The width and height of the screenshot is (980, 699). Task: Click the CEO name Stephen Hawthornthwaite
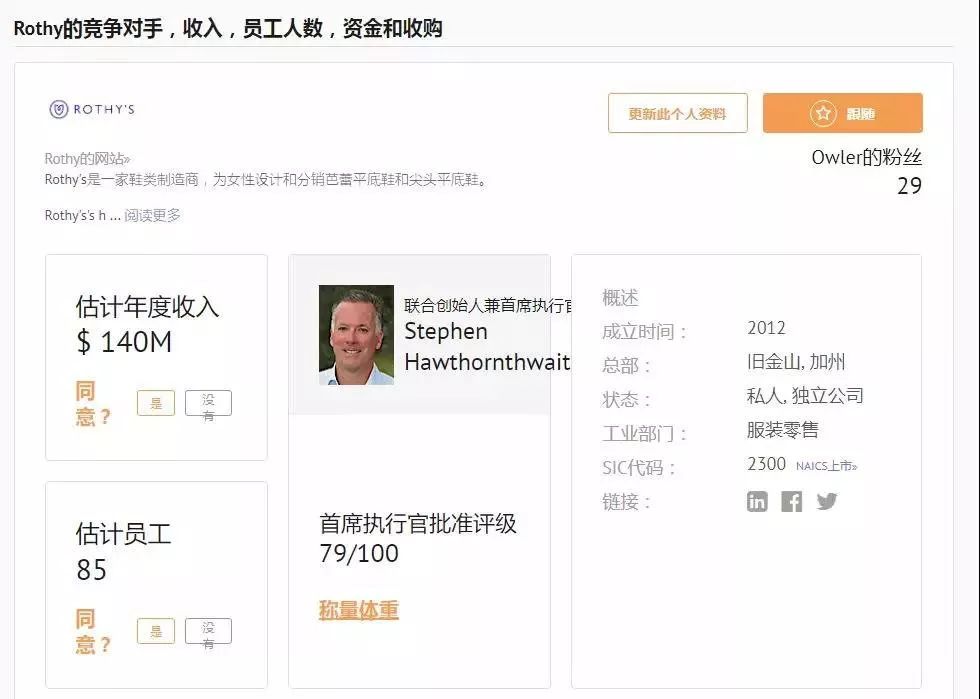pos(488,346)
